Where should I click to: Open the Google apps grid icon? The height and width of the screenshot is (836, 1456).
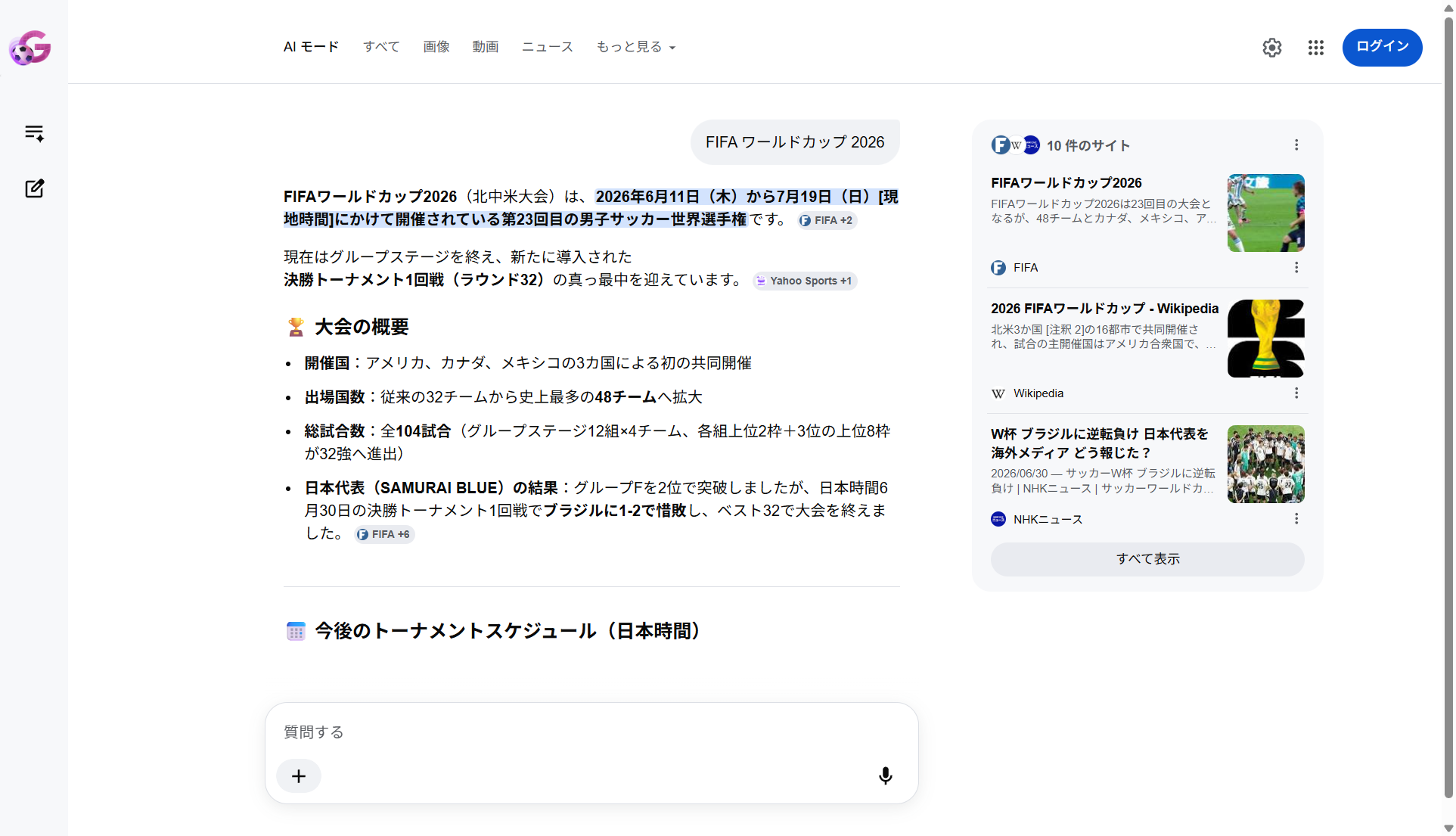click(1316, 48)
